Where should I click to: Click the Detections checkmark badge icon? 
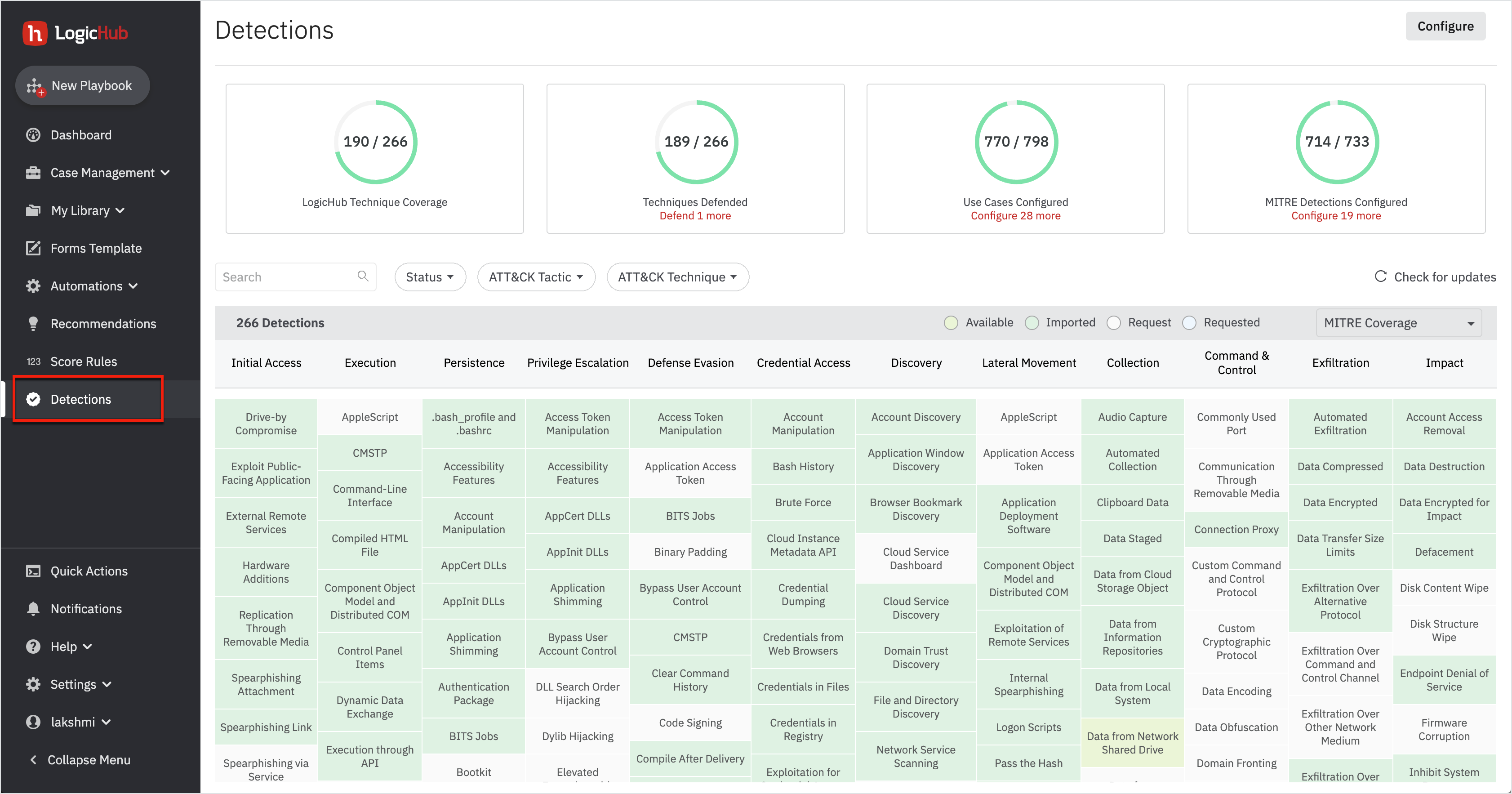[33, 399]
